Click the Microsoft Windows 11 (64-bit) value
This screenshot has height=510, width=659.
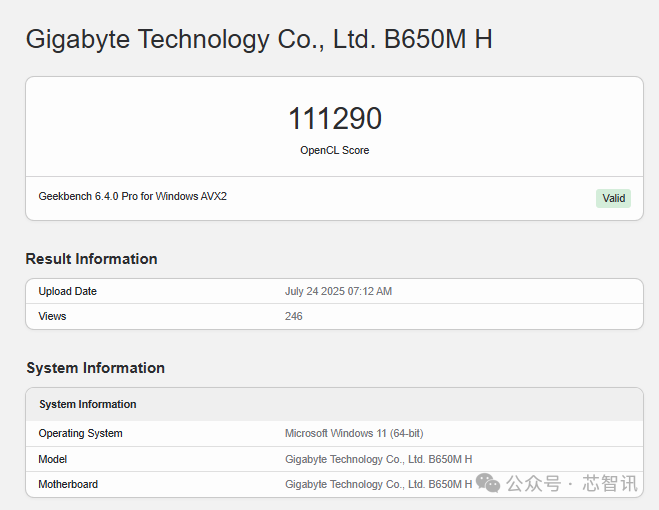[x=354, y=433]
